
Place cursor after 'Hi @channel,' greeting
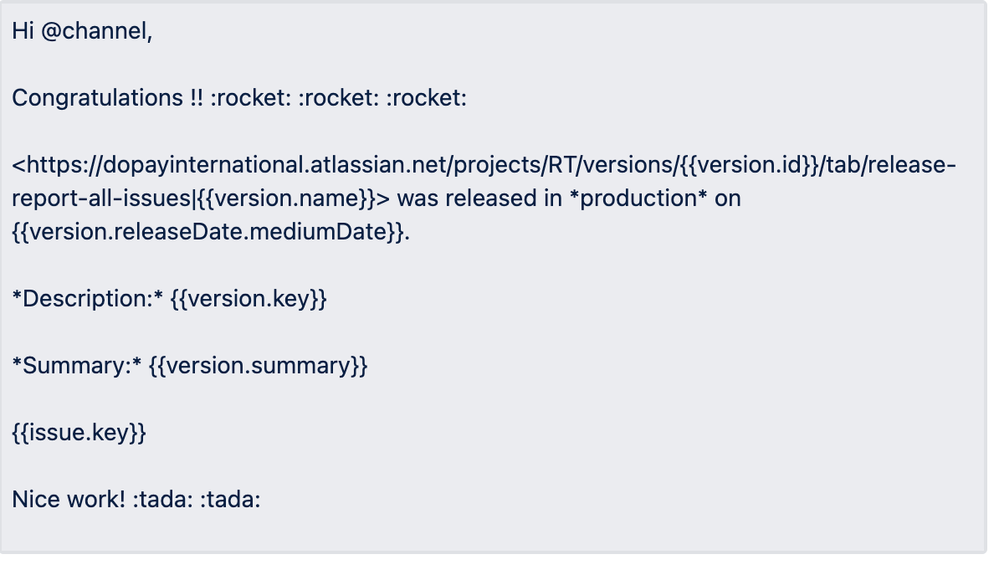[154, 31]
